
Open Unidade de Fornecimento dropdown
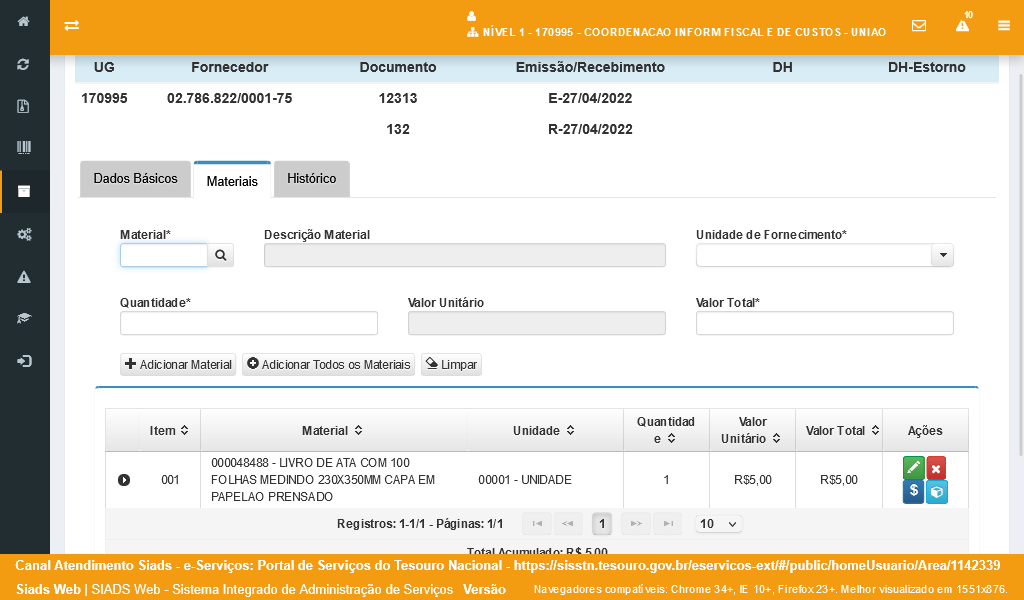tap(942, 255)
